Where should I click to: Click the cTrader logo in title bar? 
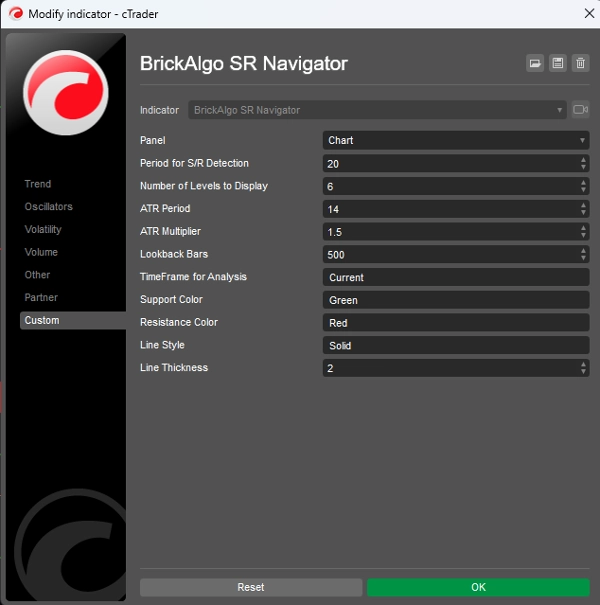16,14
